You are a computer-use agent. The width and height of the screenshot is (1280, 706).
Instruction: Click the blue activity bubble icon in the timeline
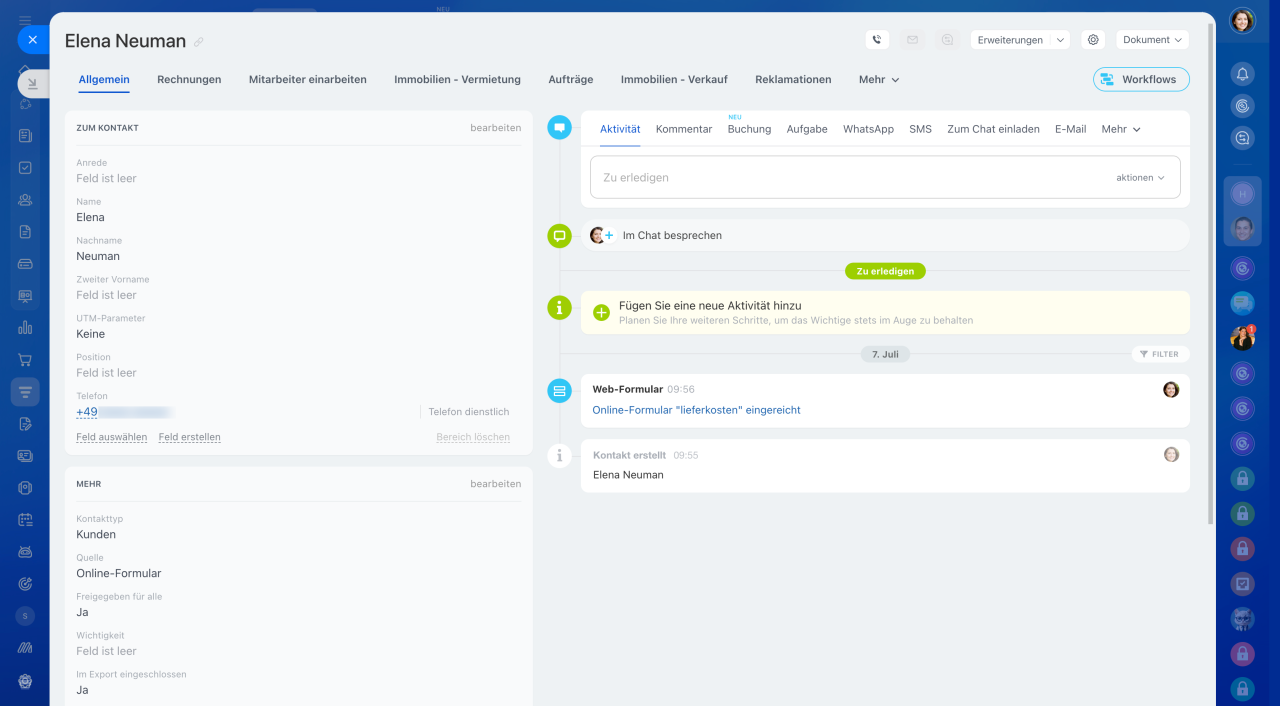point(559,127)
